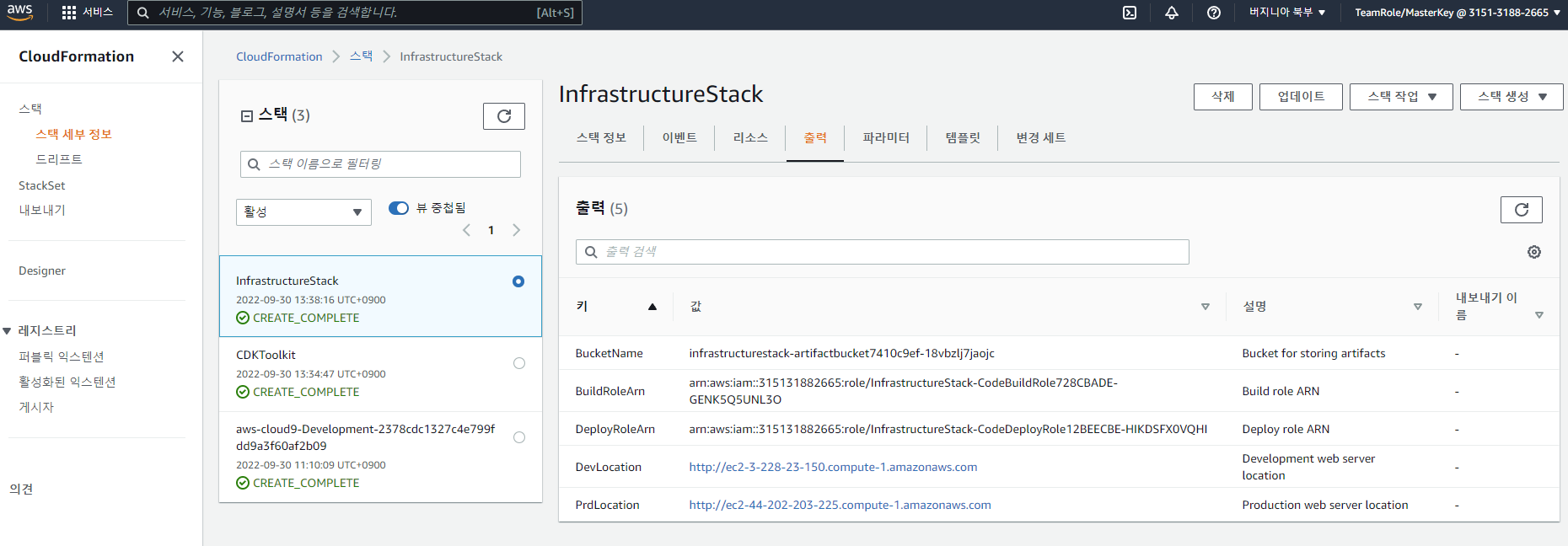The height and width of the screenshot is (546, 1568).
Task: Open the create stack dropdown
Action: click(1512, 97)
